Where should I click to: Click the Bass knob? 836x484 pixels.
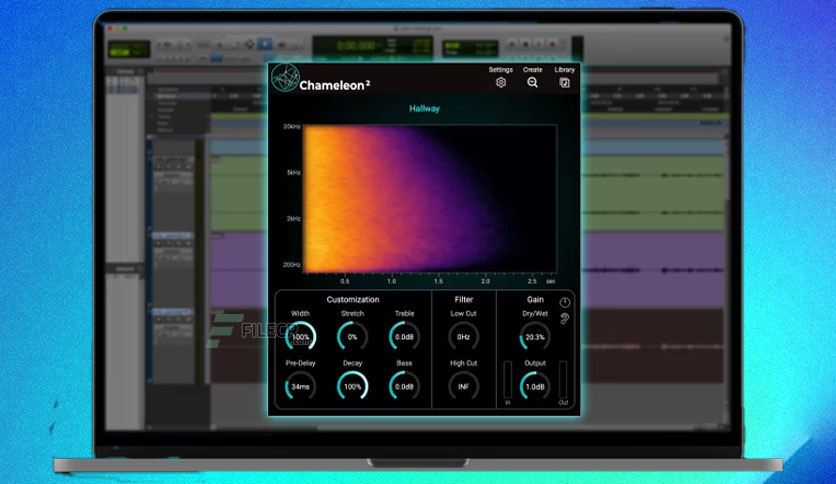[404, 386]
